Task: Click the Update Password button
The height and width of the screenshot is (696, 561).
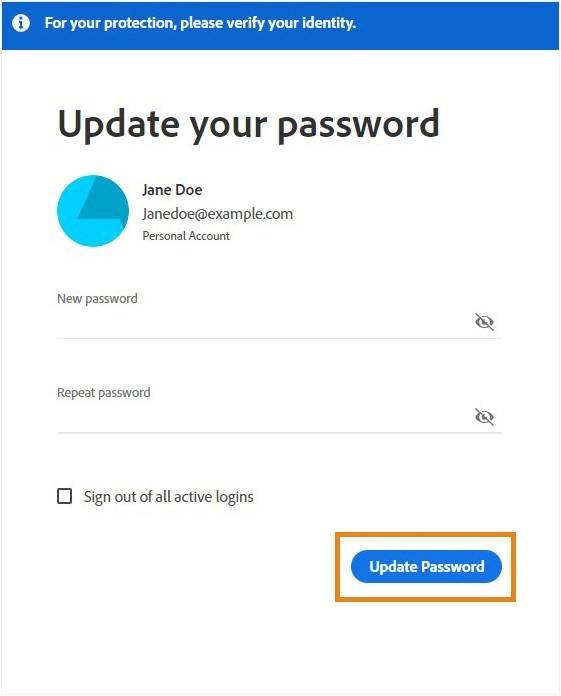Action: coord(426,566)
